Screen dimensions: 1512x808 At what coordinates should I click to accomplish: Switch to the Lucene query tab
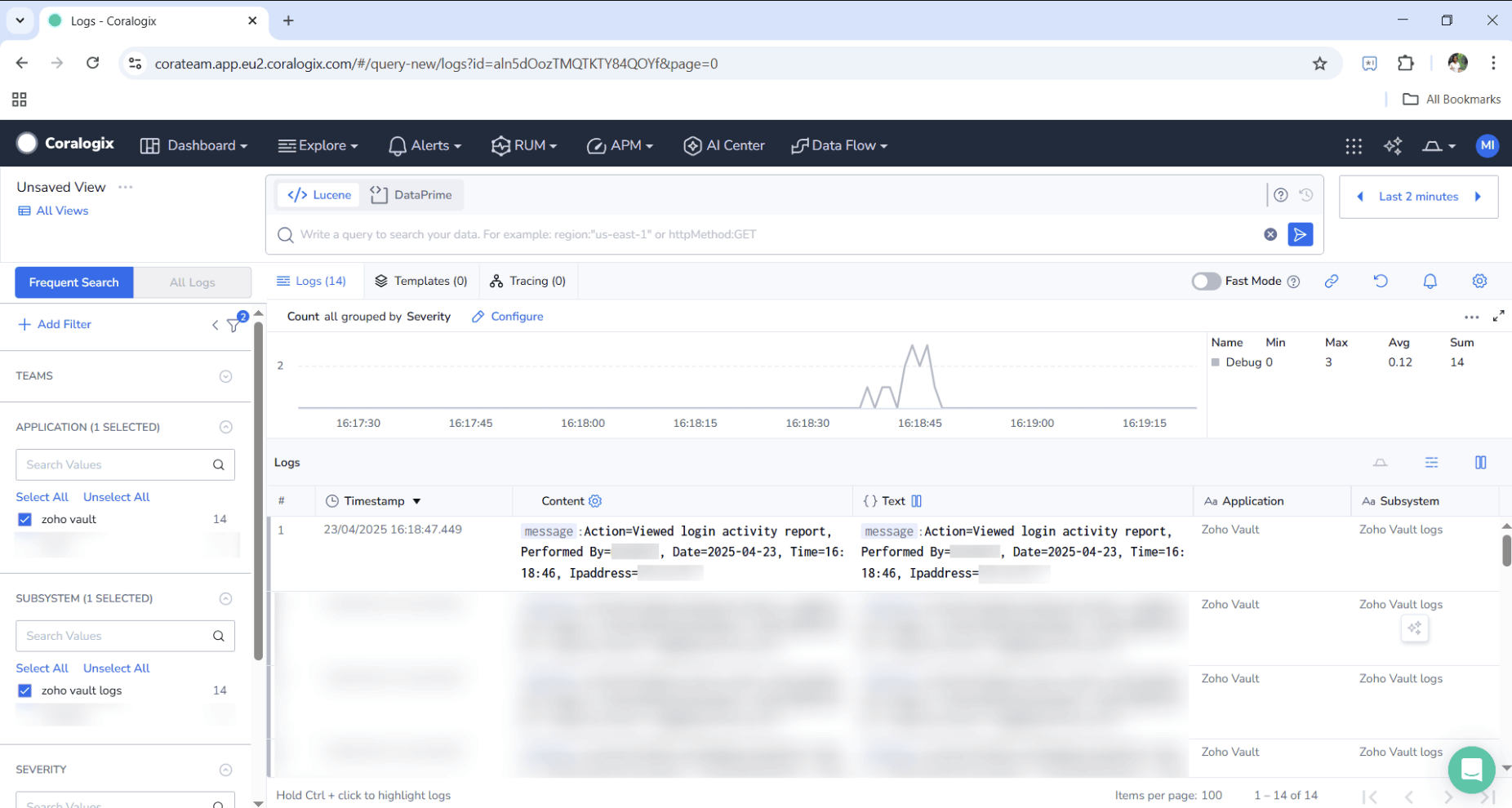pos(319,195)
